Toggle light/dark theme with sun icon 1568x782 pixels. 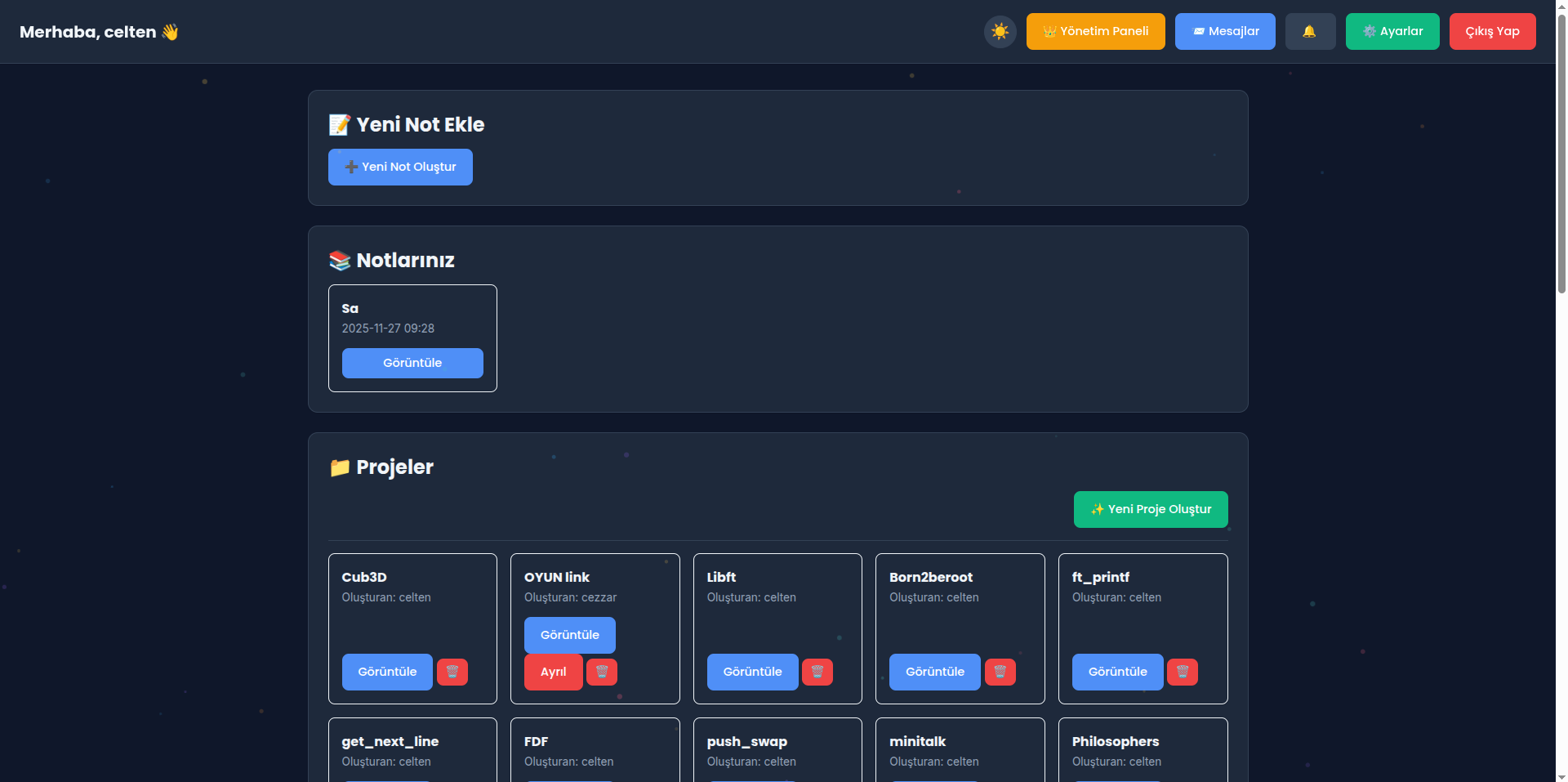pyautogui.click(x=1000, y=32)
